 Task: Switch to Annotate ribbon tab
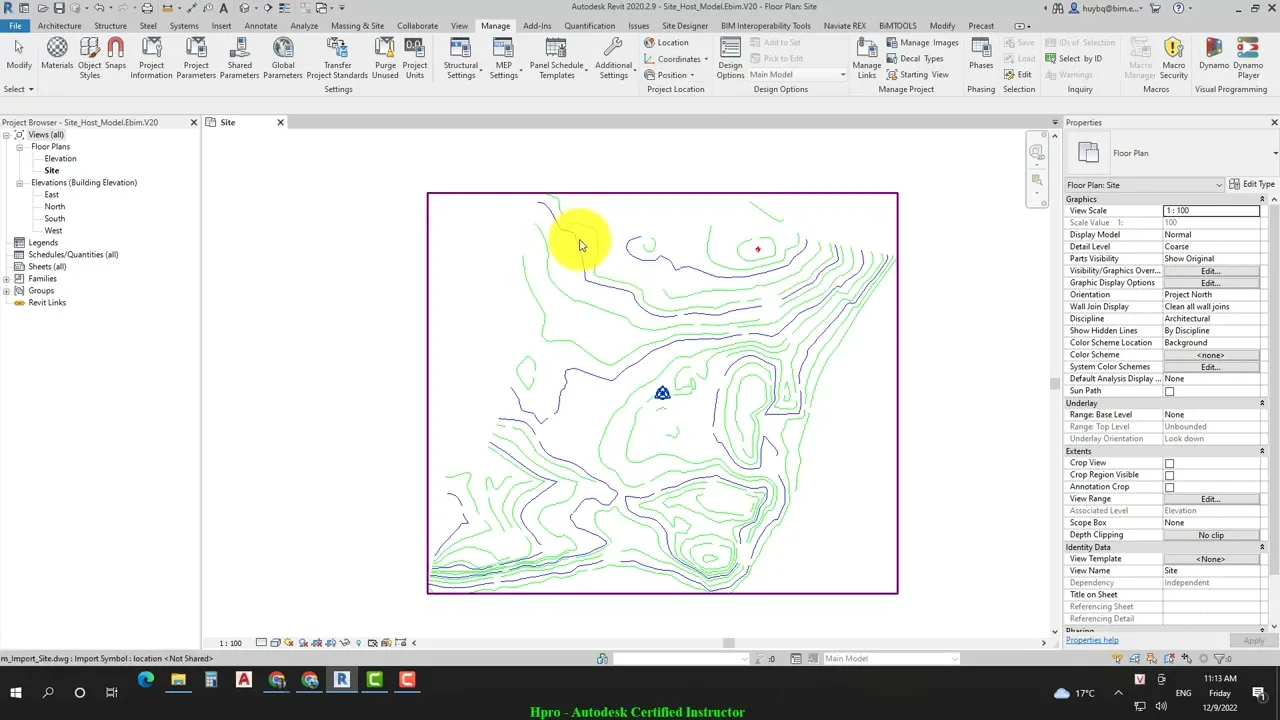[261, 26]
